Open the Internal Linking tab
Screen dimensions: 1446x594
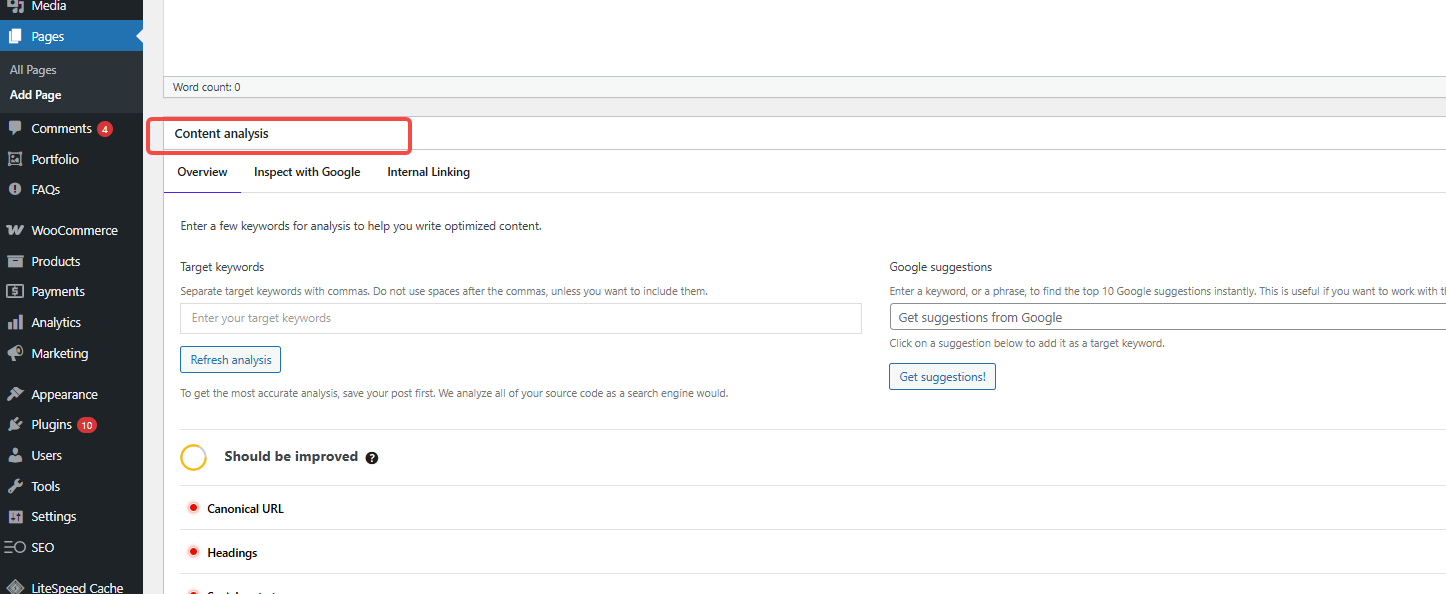pyautogui.click(x=428, y=172)
